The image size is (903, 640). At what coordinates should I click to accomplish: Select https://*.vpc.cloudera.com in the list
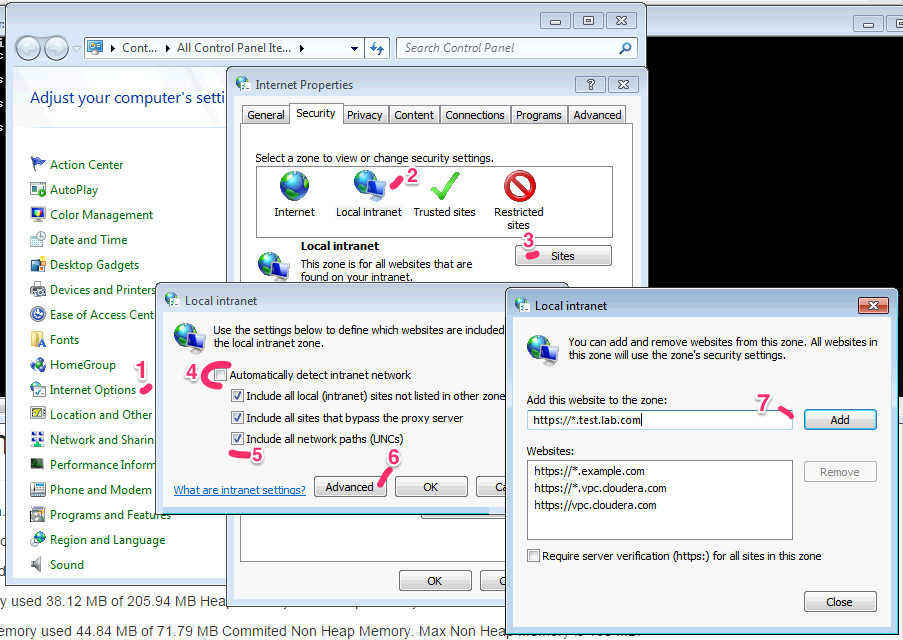[600, 488]
